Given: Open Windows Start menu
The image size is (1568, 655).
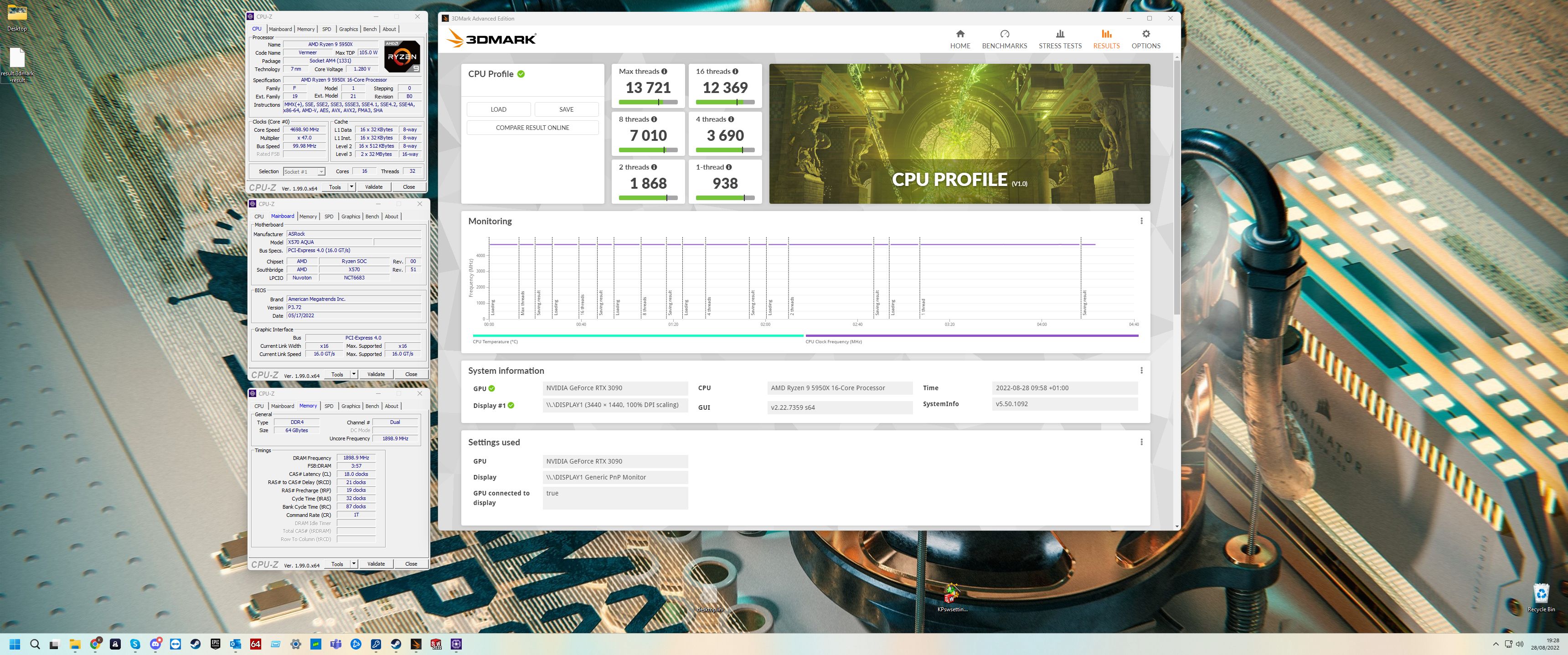Looking at the screenshot, I should (x=15, y=644).
